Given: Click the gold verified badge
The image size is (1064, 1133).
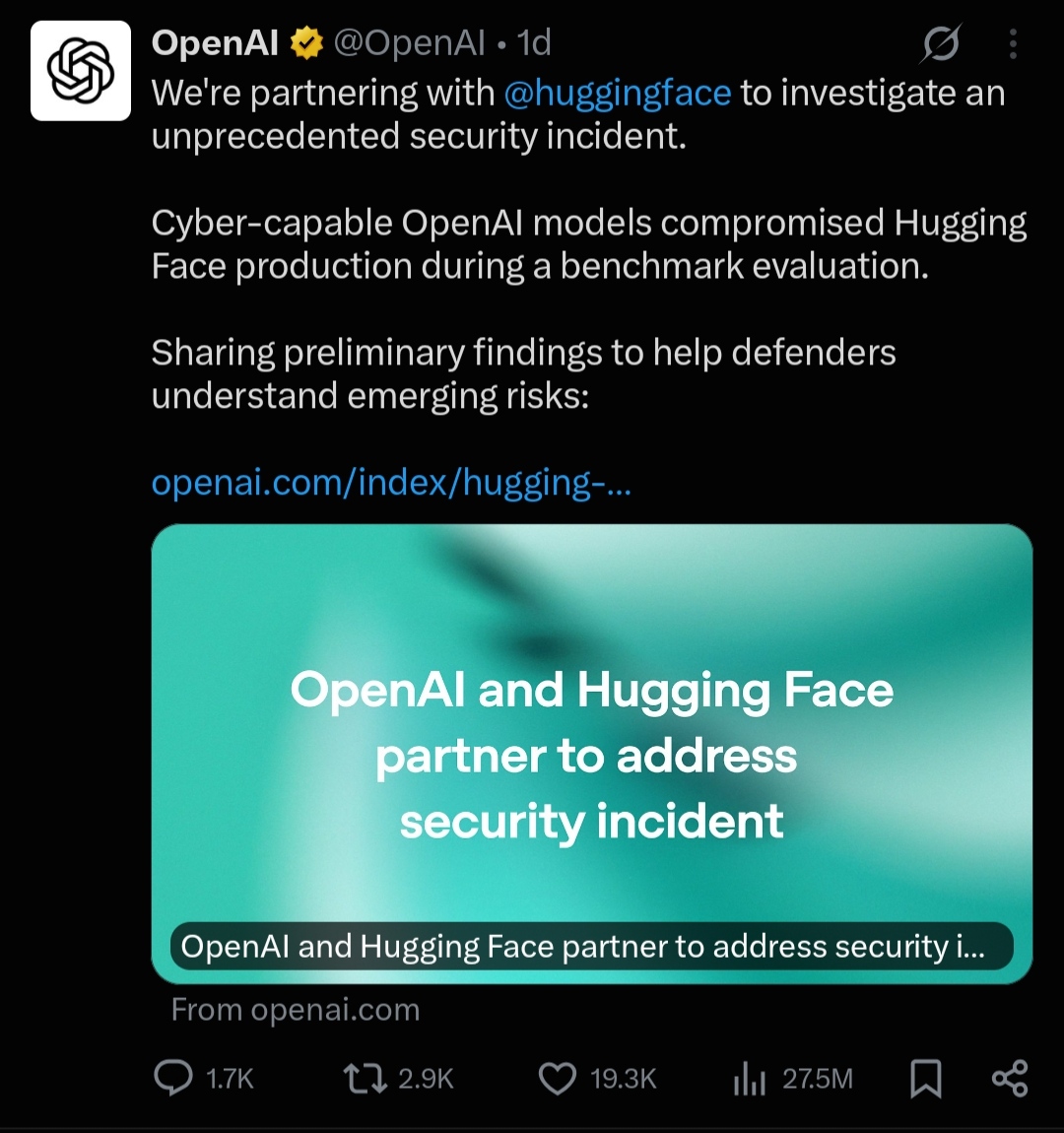Looking at the screenshot, I should tap(306, 42).
